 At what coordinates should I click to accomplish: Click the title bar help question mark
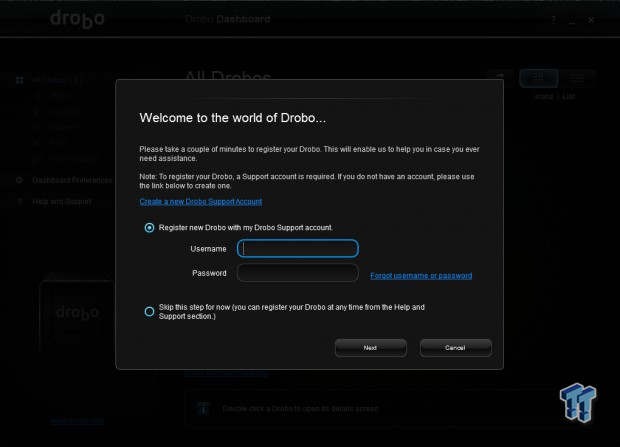pyautogui.click(x=553, y=20)
